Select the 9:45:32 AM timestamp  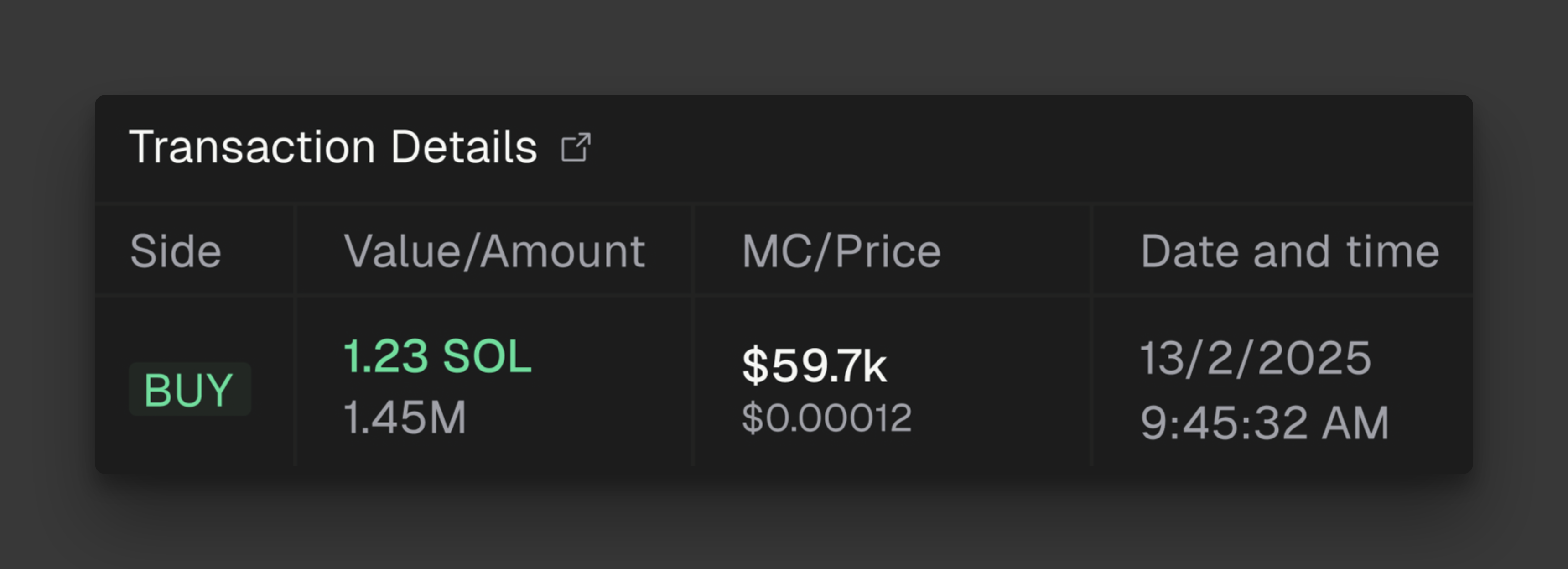coord(1264,423)
